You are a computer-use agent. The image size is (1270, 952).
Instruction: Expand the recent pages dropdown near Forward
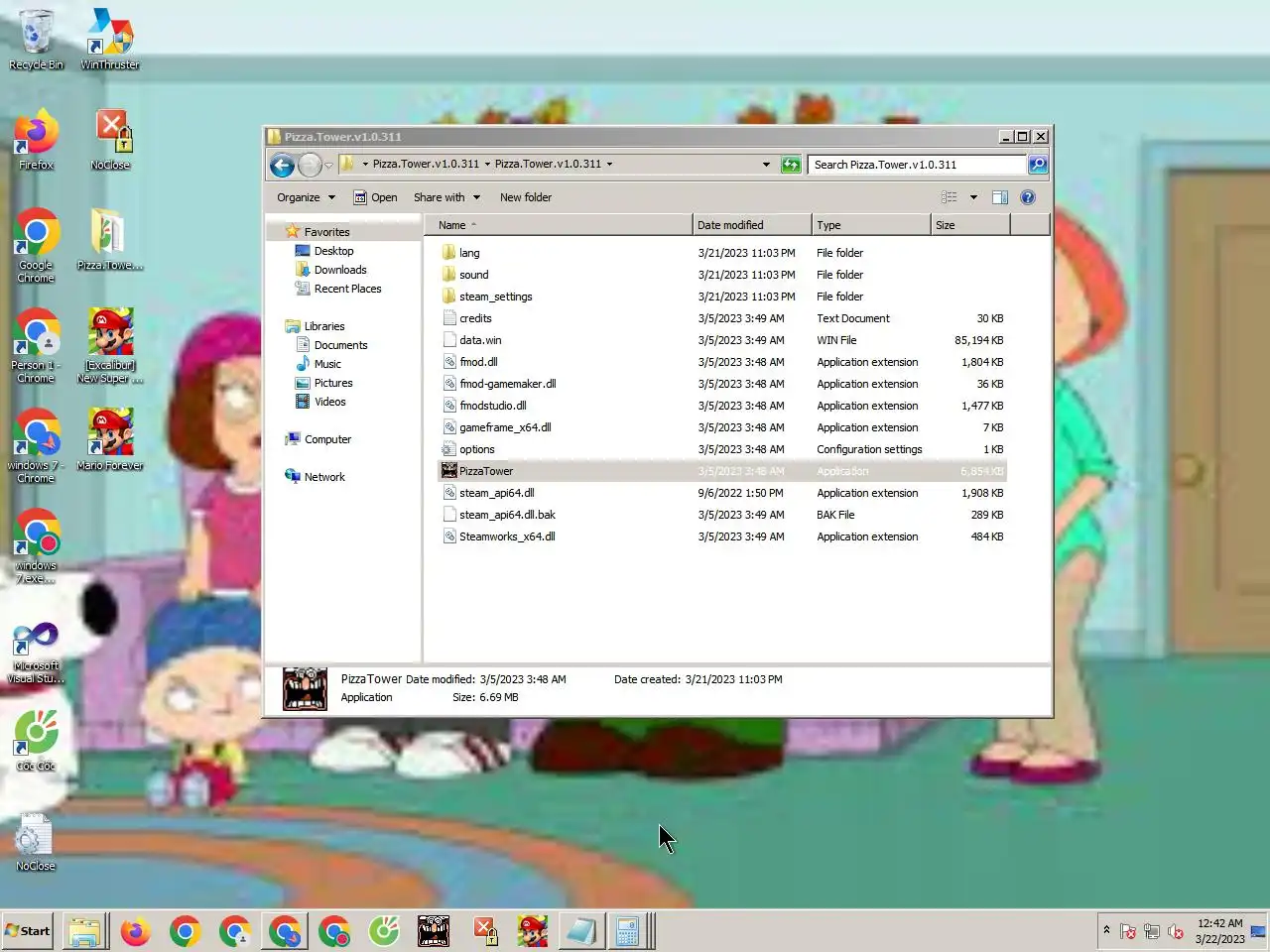(x=328, y=166)
